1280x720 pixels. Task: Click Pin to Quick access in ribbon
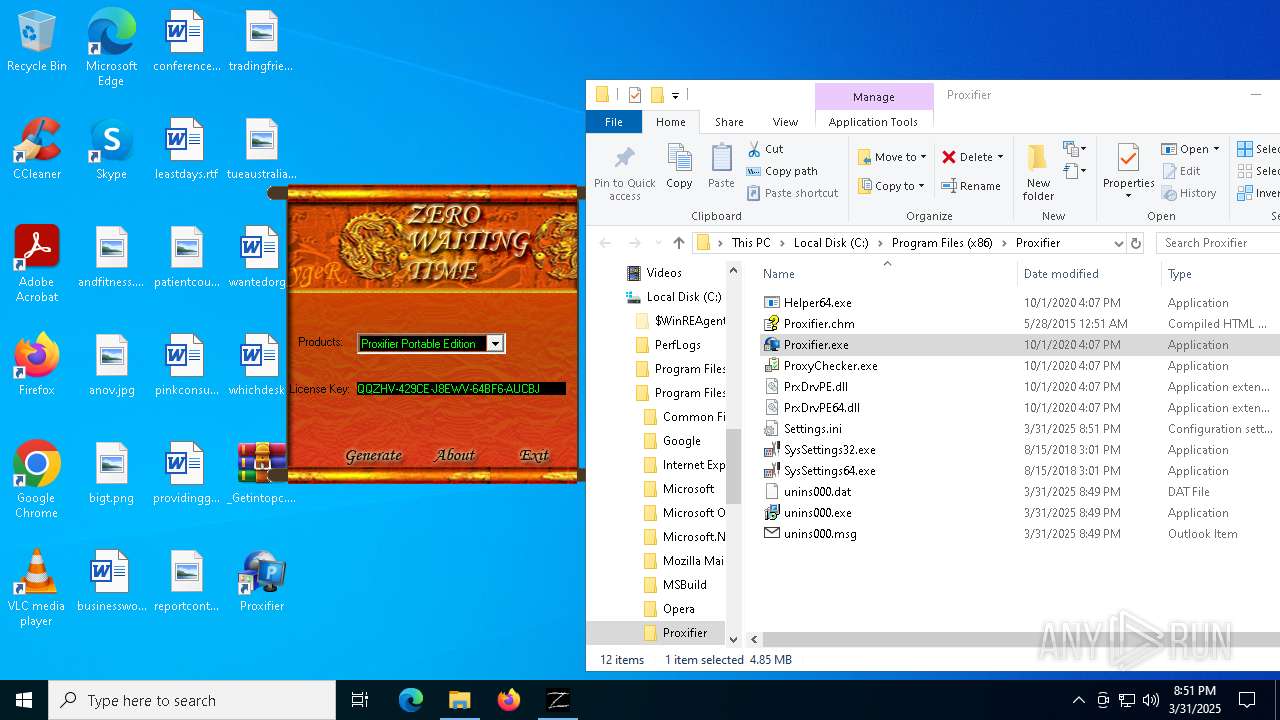pyautogui.click(x=625, y=173)
